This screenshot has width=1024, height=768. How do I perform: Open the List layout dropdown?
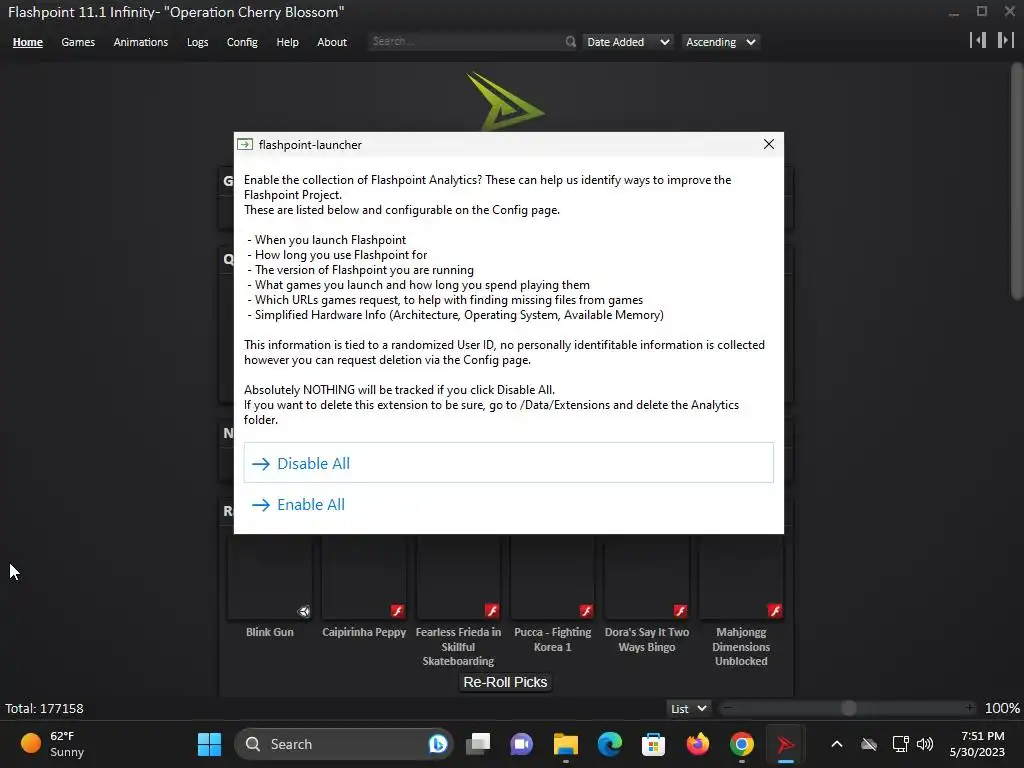(688, 709)
